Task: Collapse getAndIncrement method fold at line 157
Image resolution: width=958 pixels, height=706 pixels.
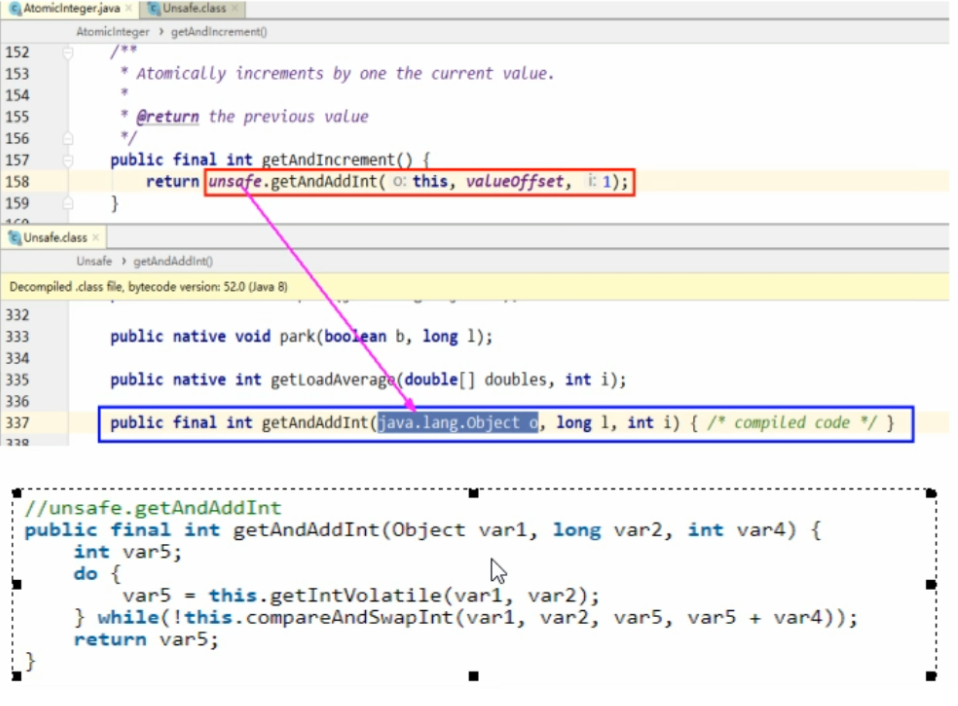Action: tap(68, 160)
